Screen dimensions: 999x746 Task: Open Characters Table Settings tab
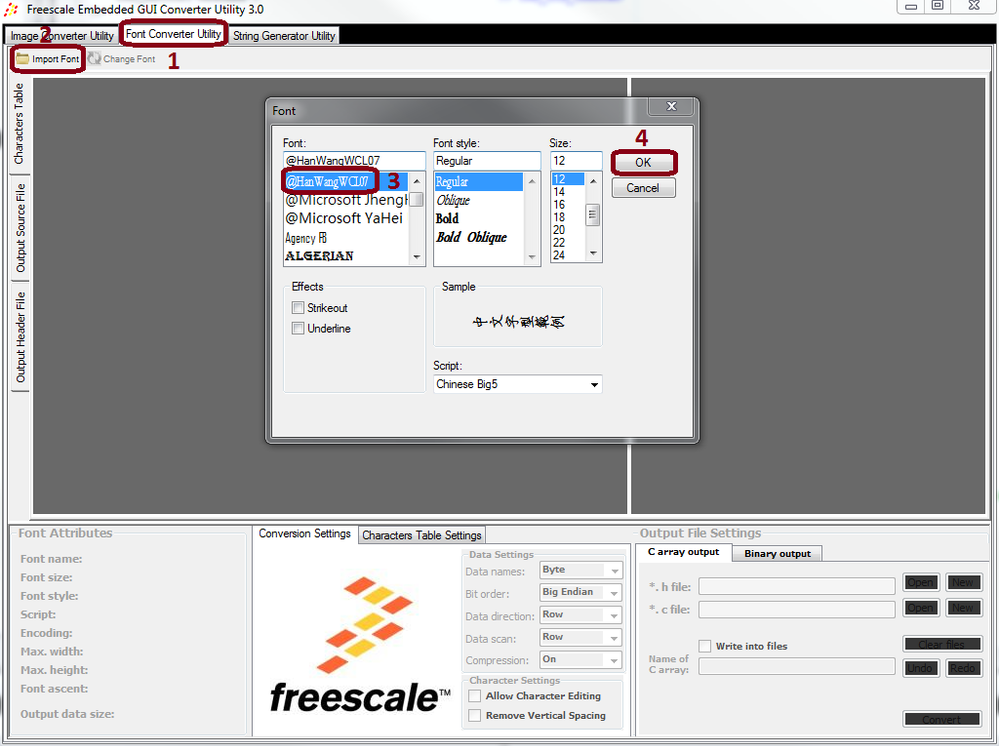pyautogui.click(x=422, y=535)
